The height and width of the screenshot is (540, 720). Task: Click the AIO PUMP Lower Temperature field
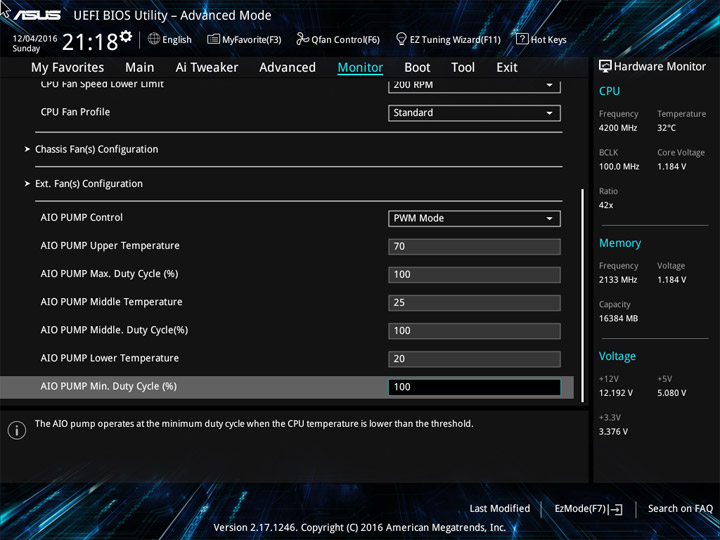(x=474, y=359)
